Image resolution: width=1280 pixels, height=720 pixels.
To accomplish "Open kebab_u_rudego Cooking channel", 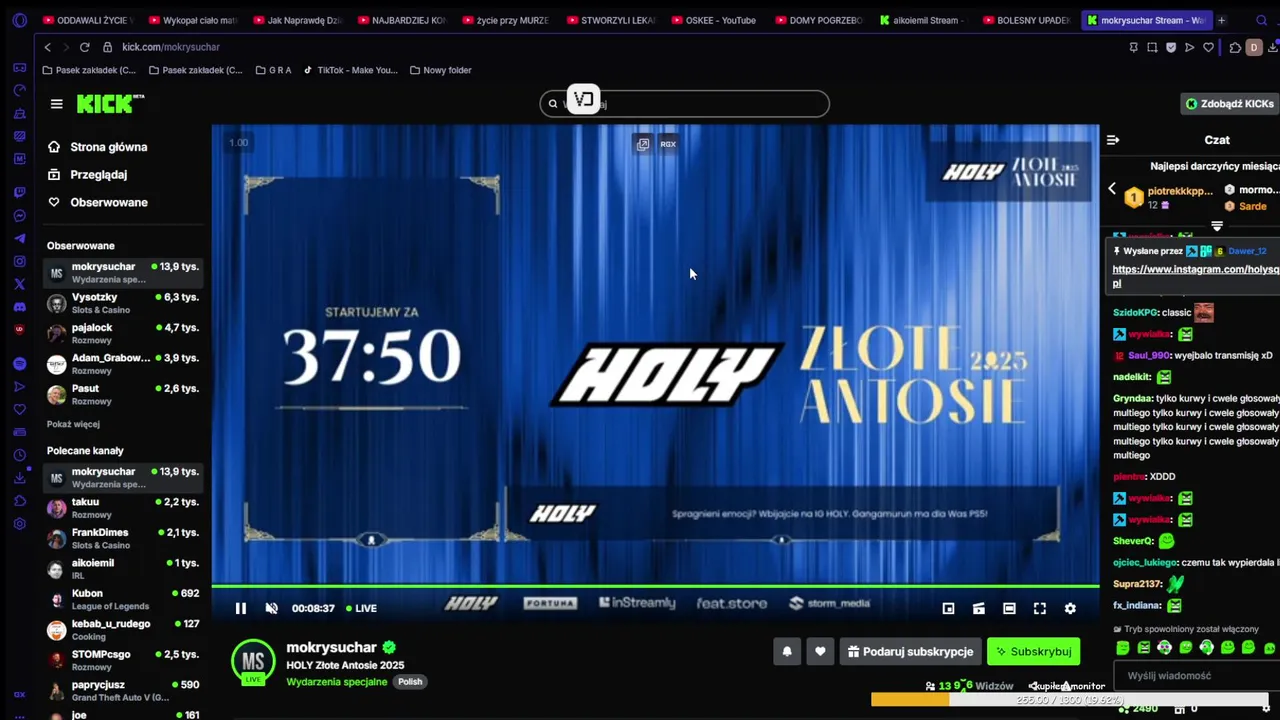I will click(123, 630).
